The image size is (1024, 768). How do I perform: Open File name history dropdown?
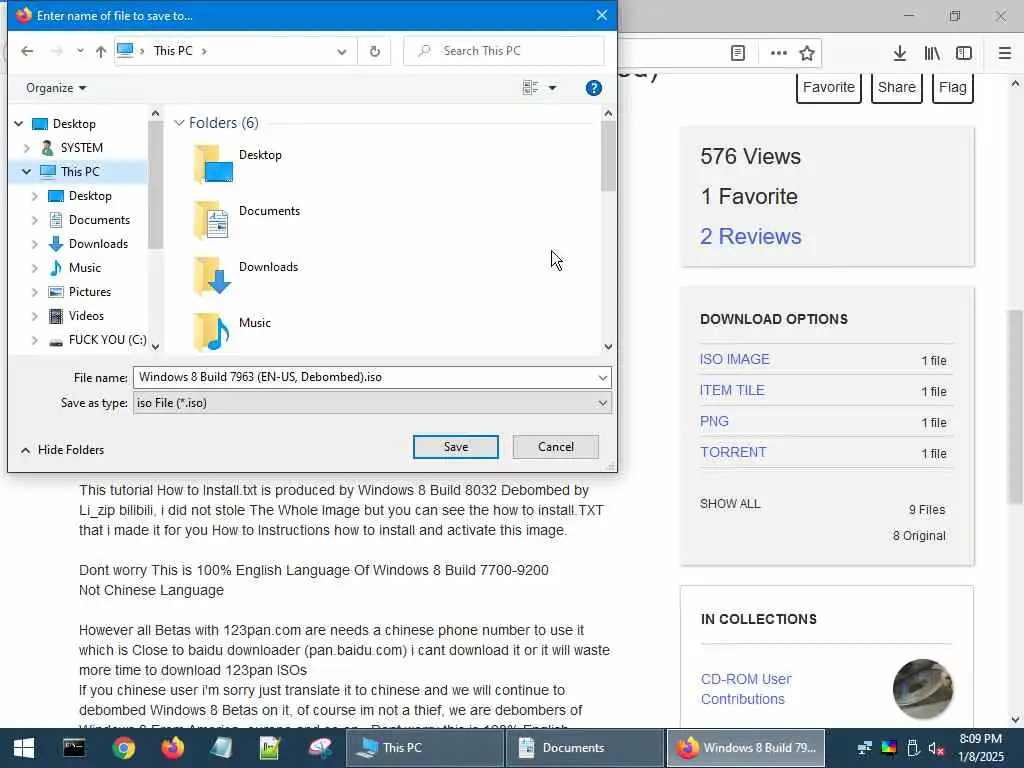pyautogui.click(x=602, y=377)
